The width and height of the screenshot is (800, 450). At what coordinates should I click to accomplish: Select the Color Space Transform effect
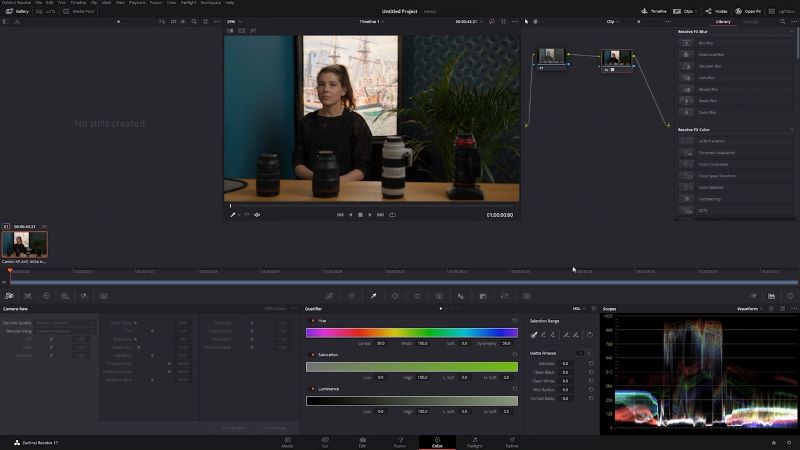tap(735, 176)
